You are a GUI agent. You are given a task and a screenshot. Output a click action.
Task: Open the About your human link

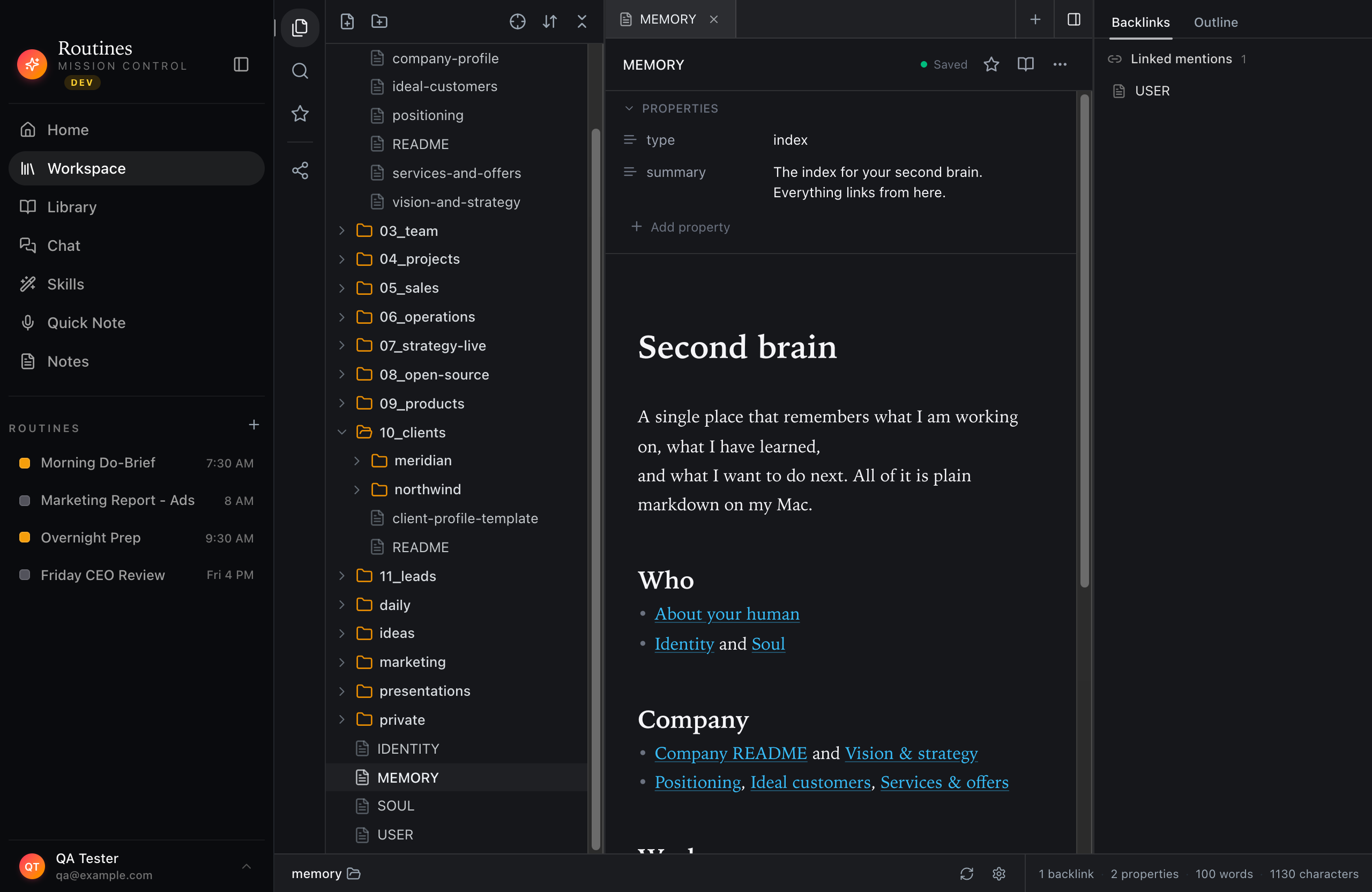click(727, 614)
